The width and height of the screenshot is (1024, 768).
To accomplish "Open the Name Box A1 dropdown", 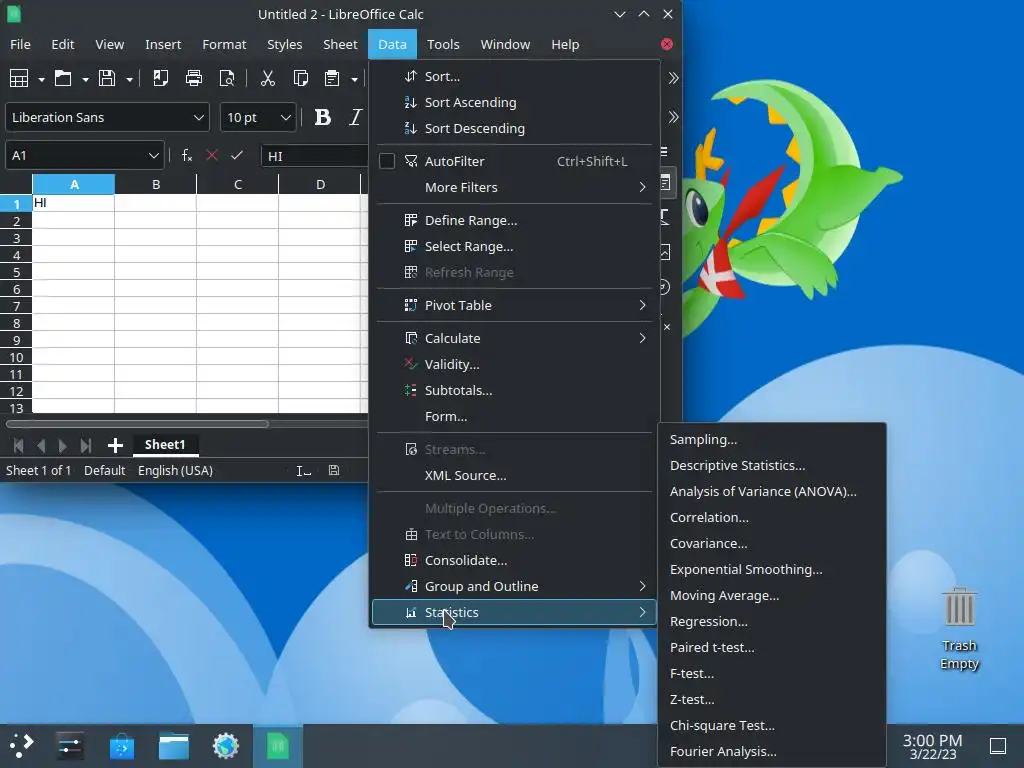I will point(153,155).
